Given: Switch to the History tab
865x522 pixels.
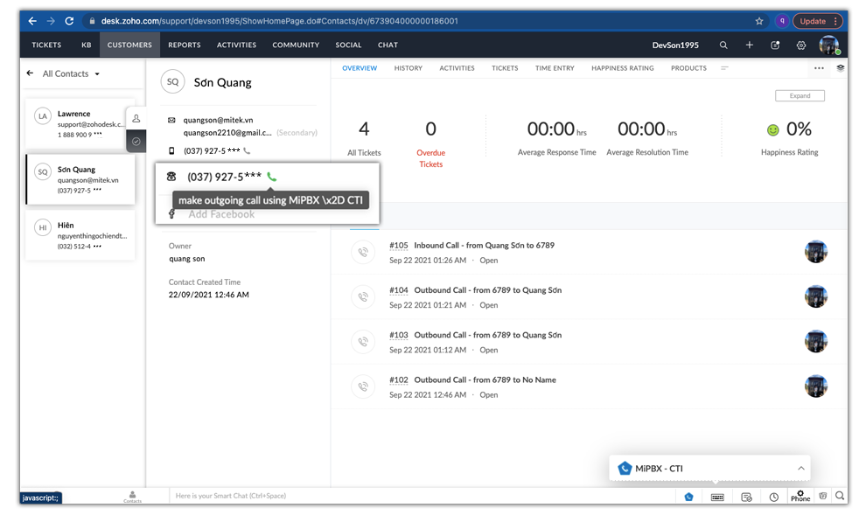Looking at the screenshot, I should (408, 68).
